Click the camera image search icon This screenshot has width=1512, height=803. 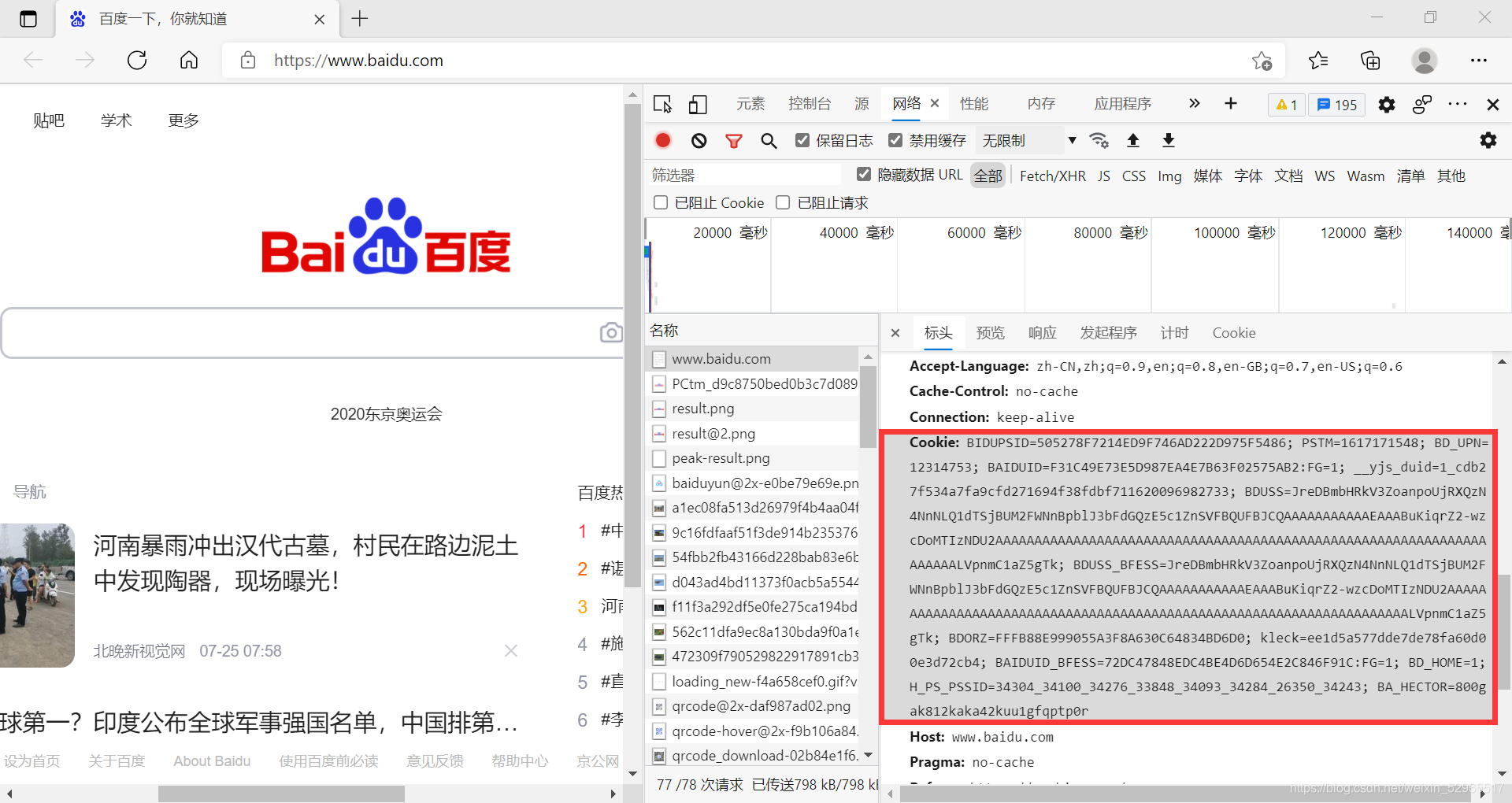(611, 332)
